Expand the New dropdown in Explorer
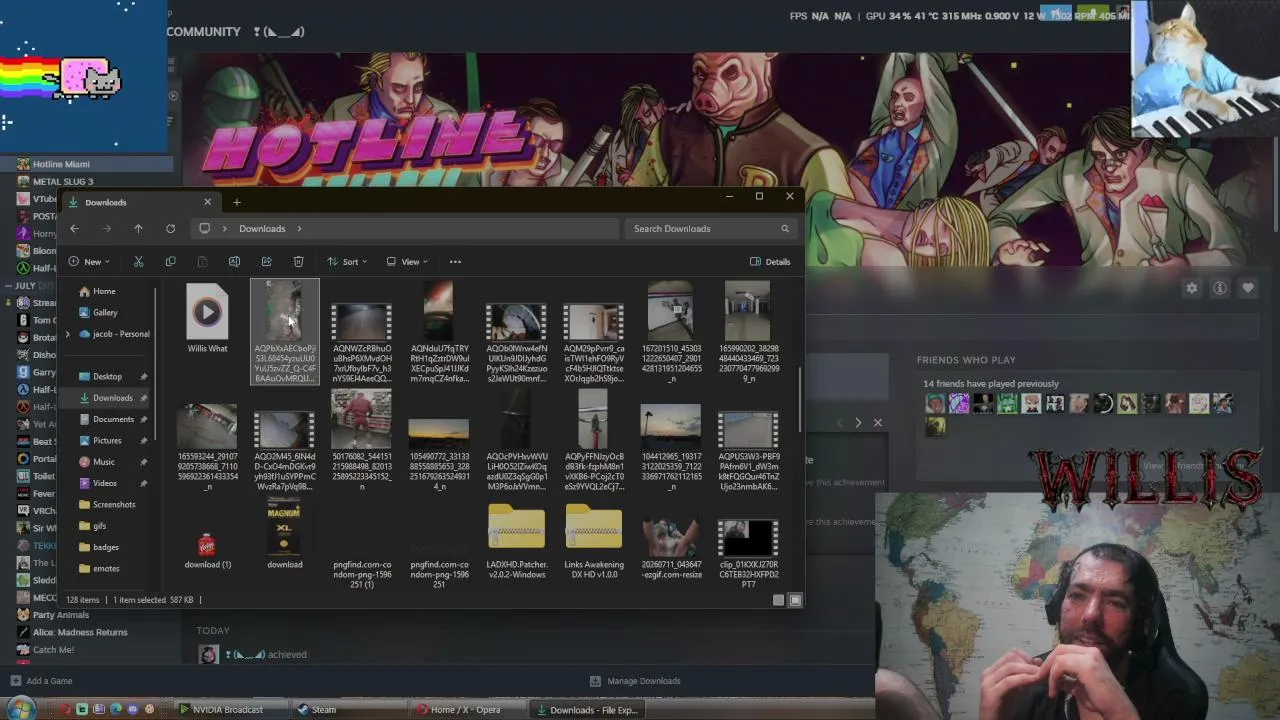The image size is (1280, 720). tap(87, 262)
